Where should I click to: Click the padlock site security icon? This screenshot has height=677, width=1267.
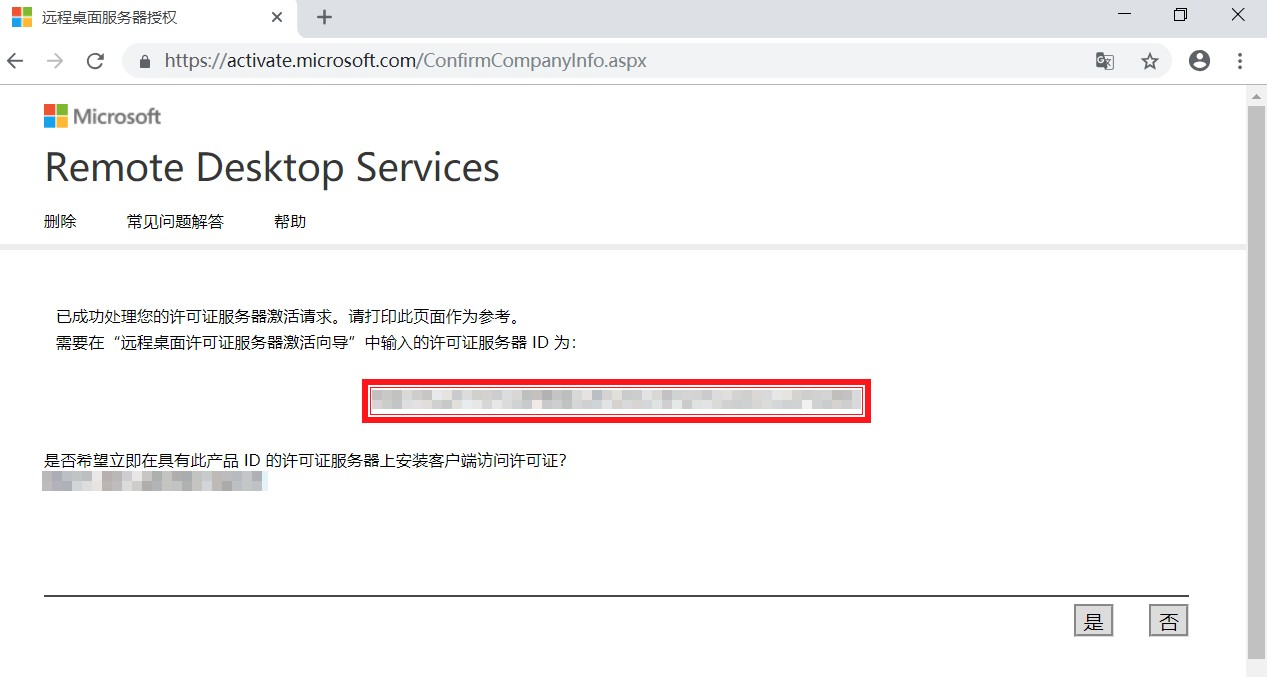pyautogui.click(x=145, y=61)
